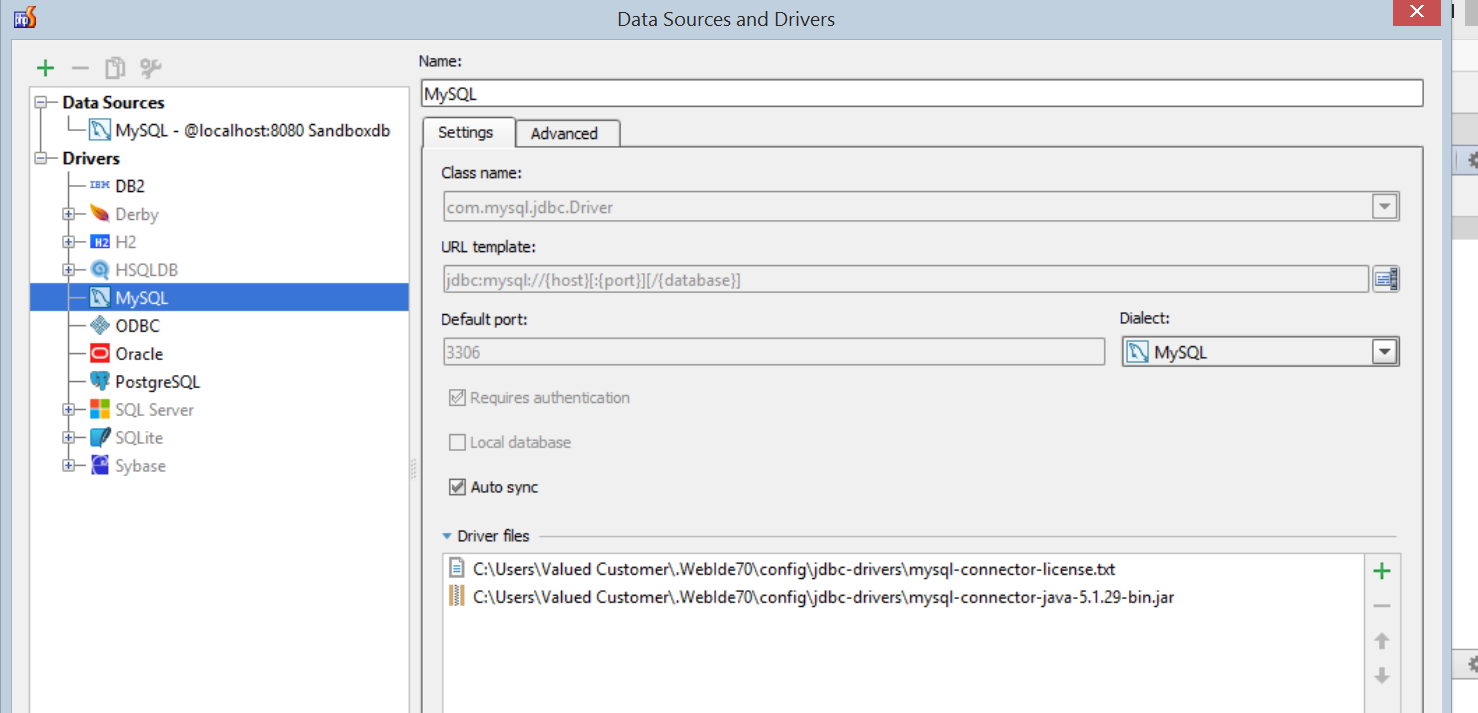1478x713 pixels.
Task: Click the URL template editor icon
Action: point(1385,279)
